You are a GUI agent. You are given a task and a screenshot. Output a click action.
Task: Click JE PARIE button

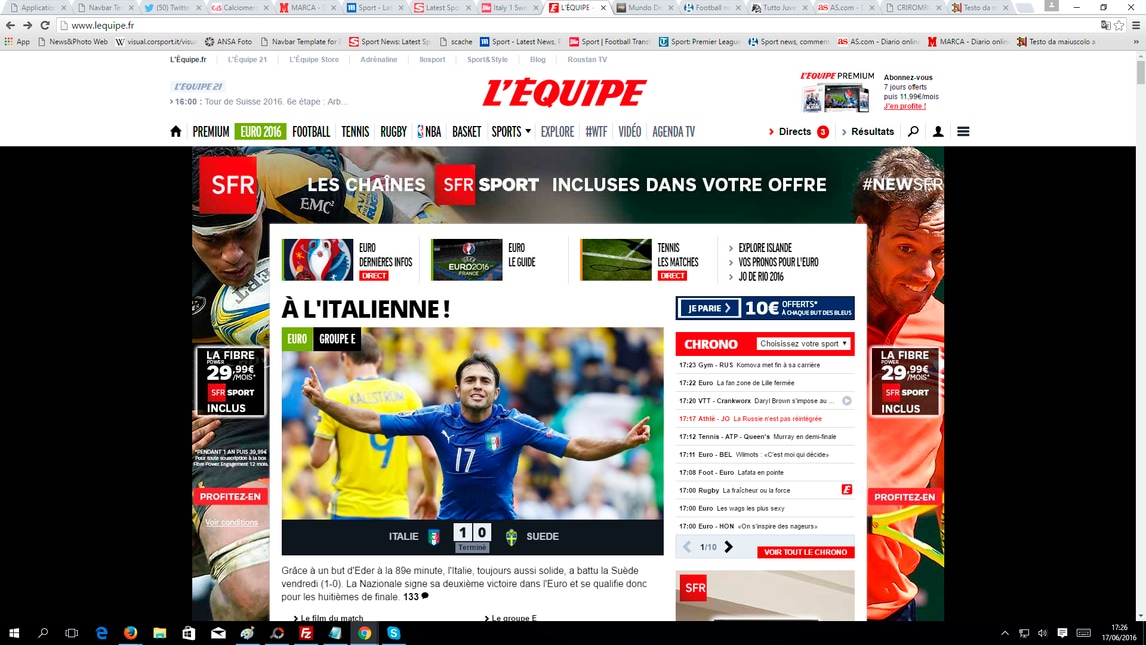(709, 308)
